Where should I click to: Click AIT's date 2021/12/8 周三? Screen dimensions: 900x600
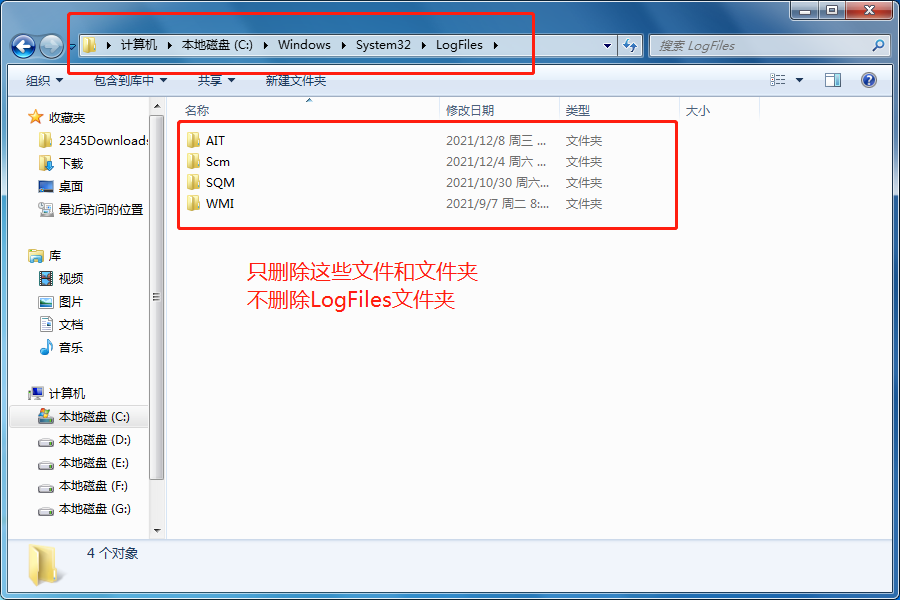496,141
